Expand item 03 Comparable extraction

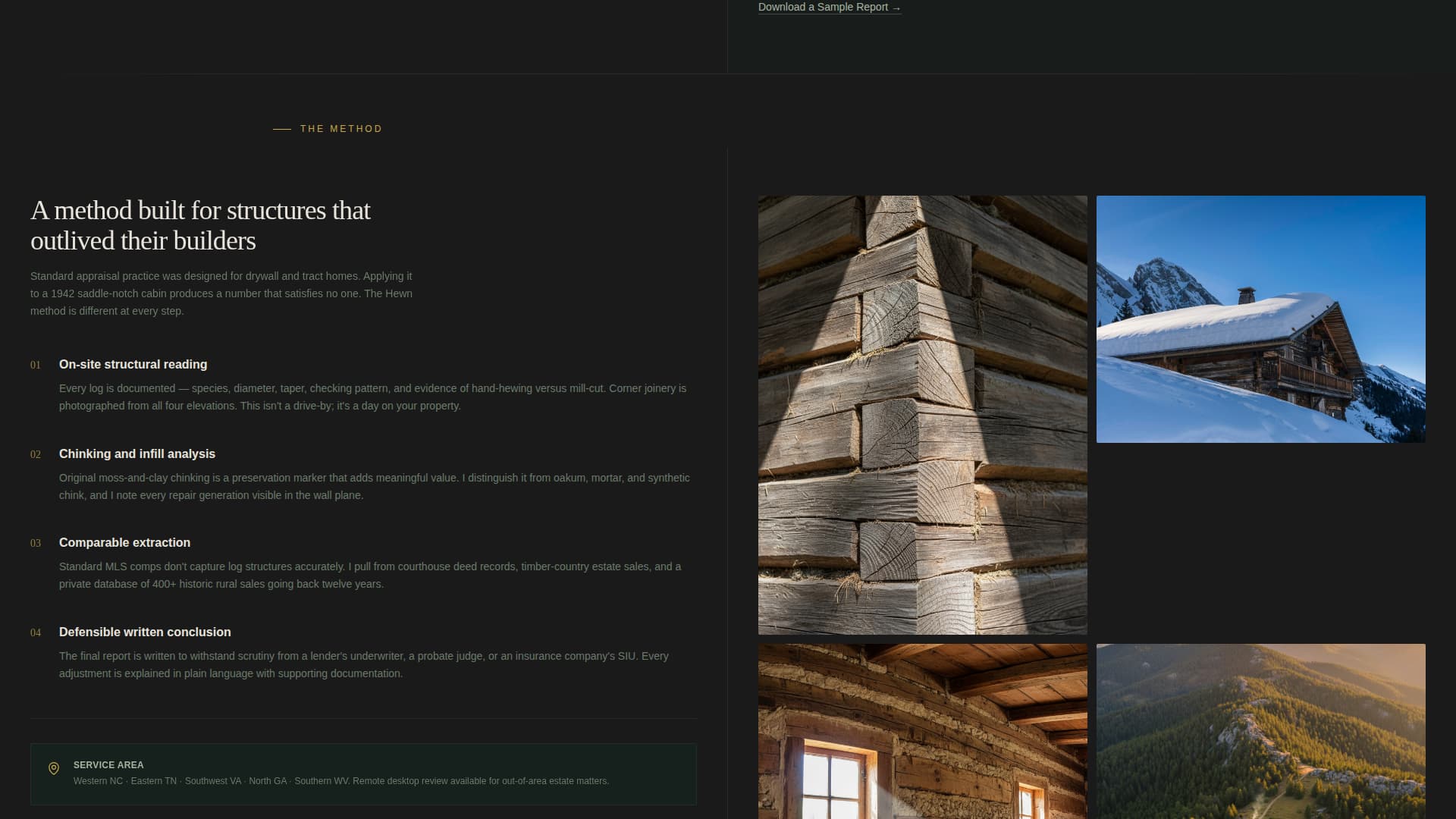point(124,543)
